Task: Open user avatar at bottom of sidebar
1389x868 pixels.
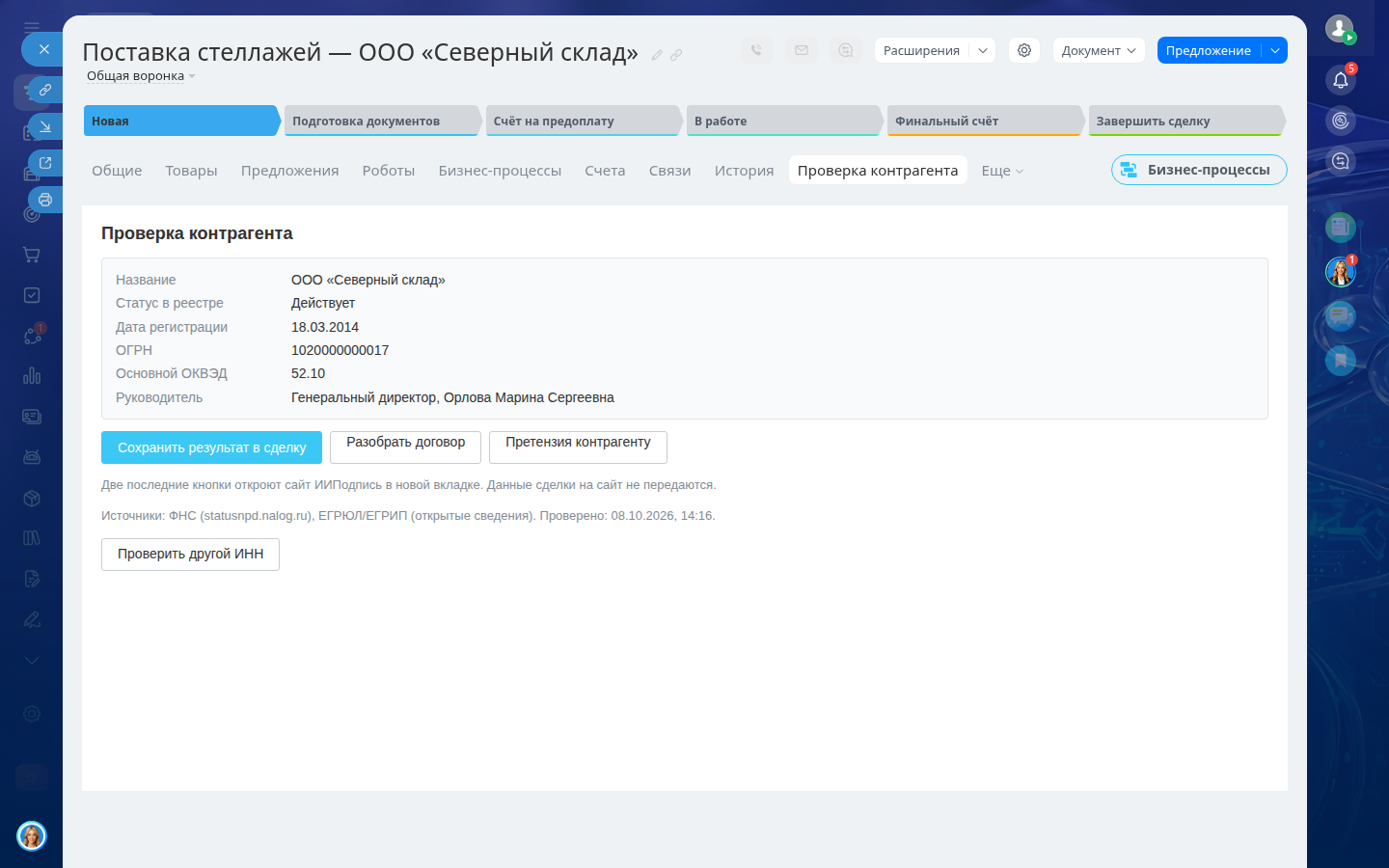Action: [32, 835]
